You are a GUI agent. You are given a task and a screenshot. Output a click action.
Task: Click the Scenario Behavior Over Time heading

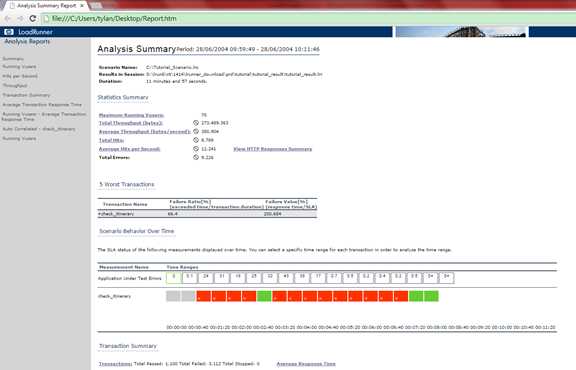coord(137,231)
